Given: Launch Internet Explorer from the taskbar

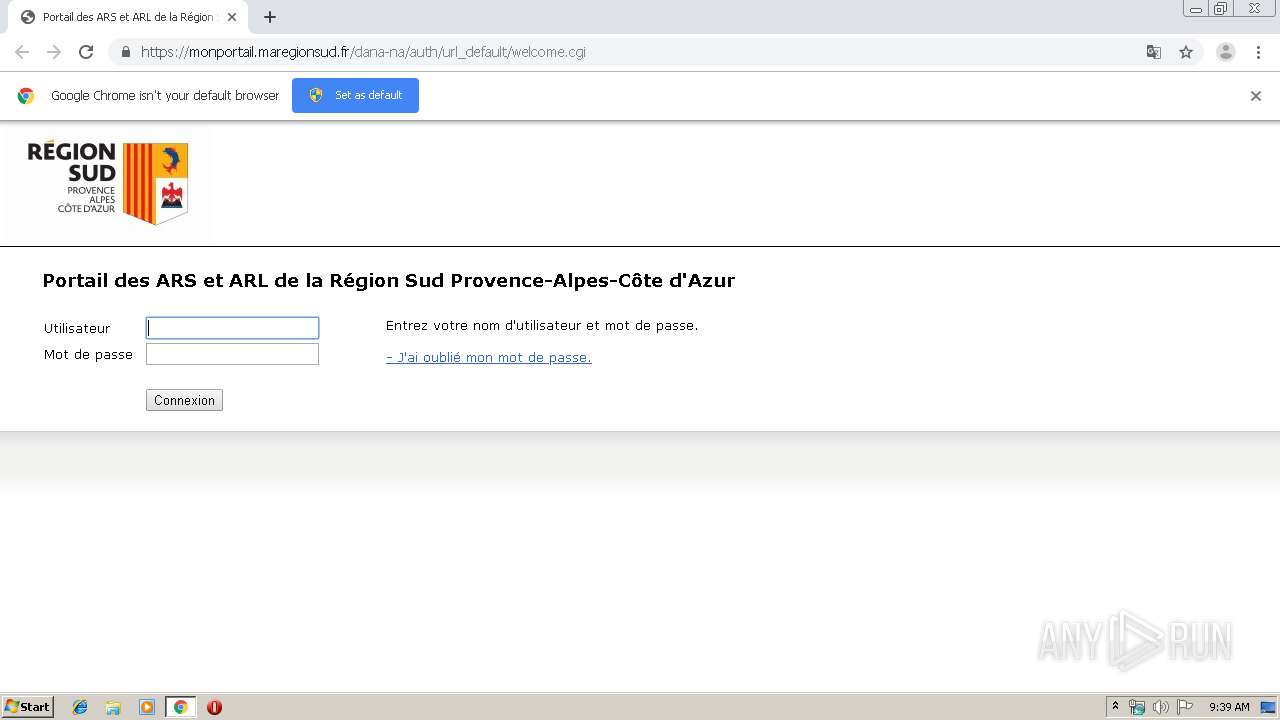Looking at the screenshot, I should click(x=80, y=707).
